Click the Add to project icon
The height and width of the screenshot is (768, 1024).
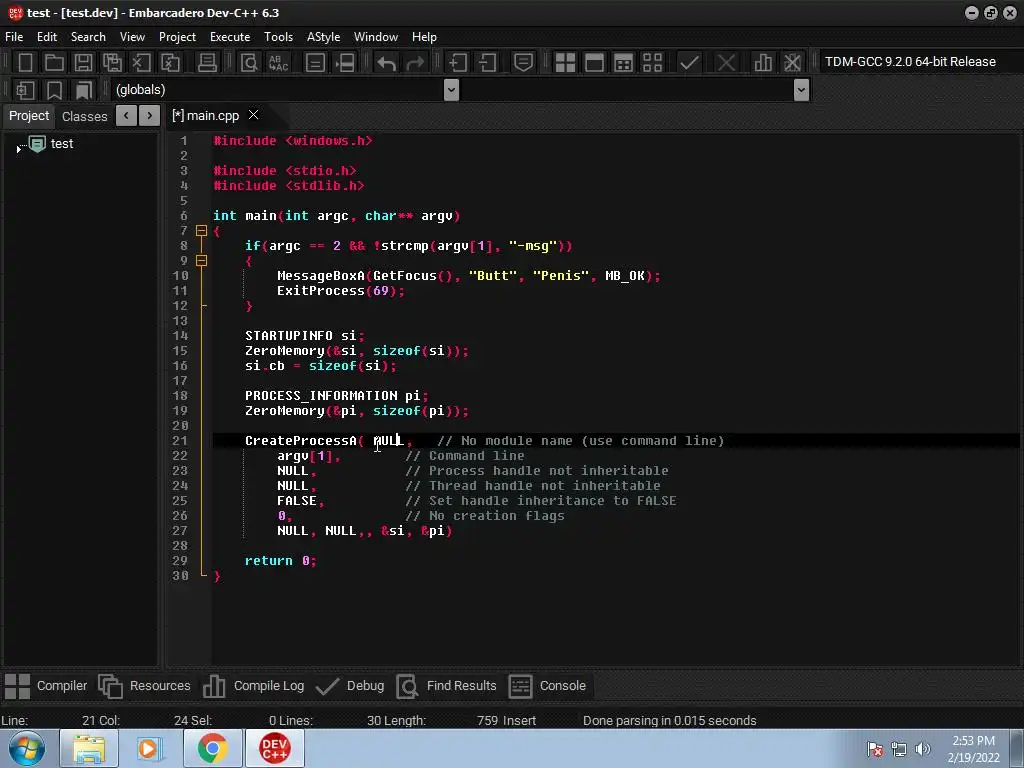[457, 62]
